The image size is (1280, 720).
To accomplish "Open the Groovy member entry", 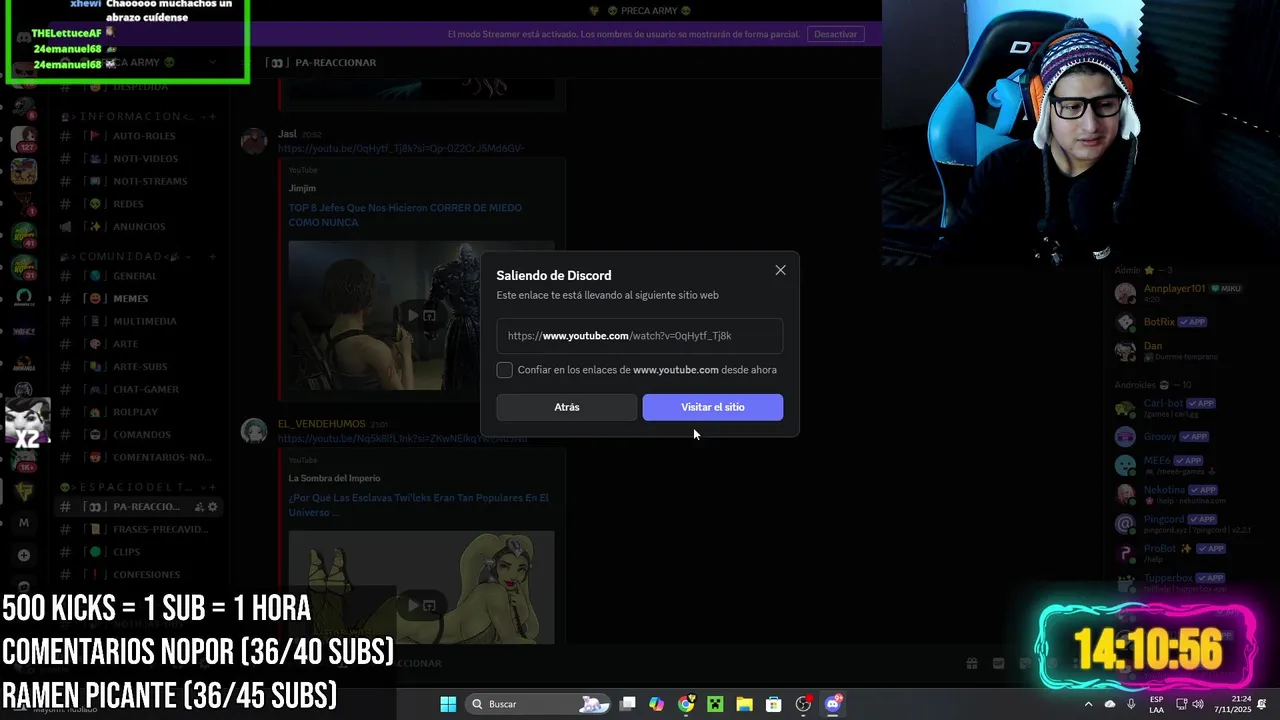I will (1190, 436).
